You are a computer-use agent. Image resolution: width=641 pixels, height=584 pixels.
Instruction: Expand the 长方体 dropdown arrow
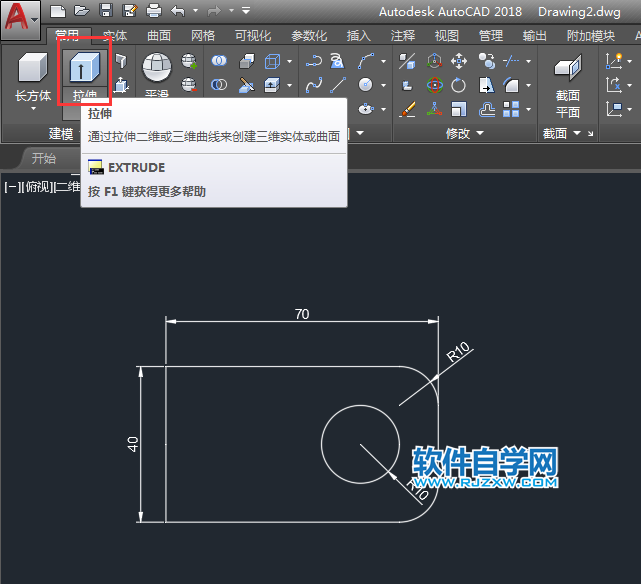33,110
